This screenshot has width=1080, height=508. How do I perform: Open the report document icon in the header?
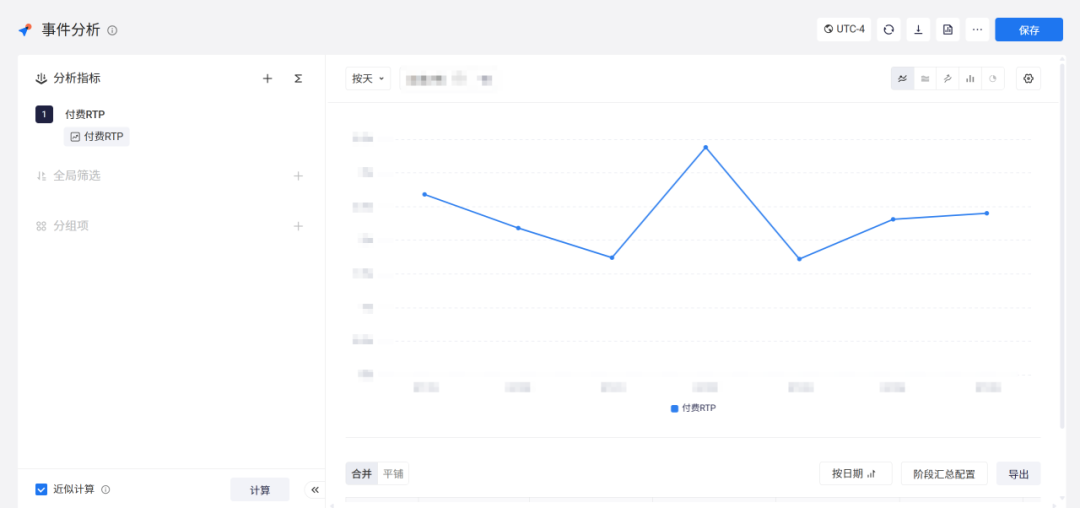coord(948,30)
